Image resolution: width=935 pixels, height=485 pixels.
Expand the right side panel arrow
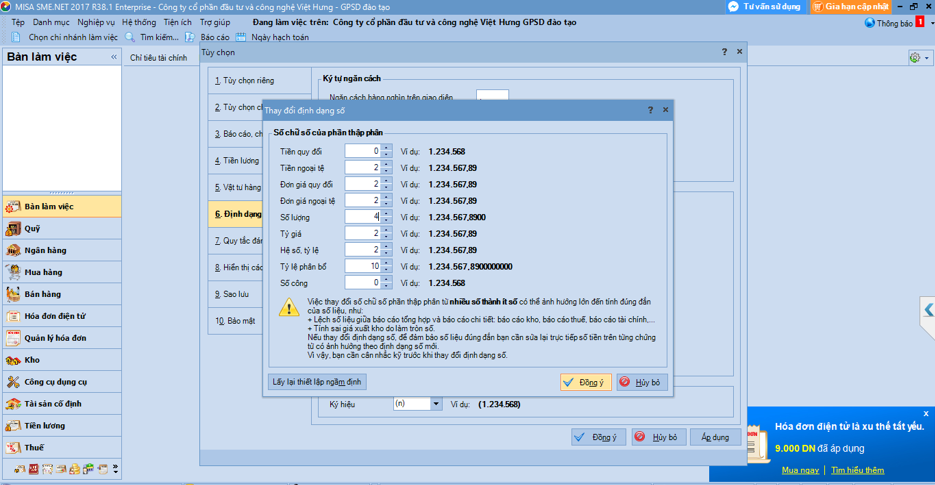click(928, 310)
